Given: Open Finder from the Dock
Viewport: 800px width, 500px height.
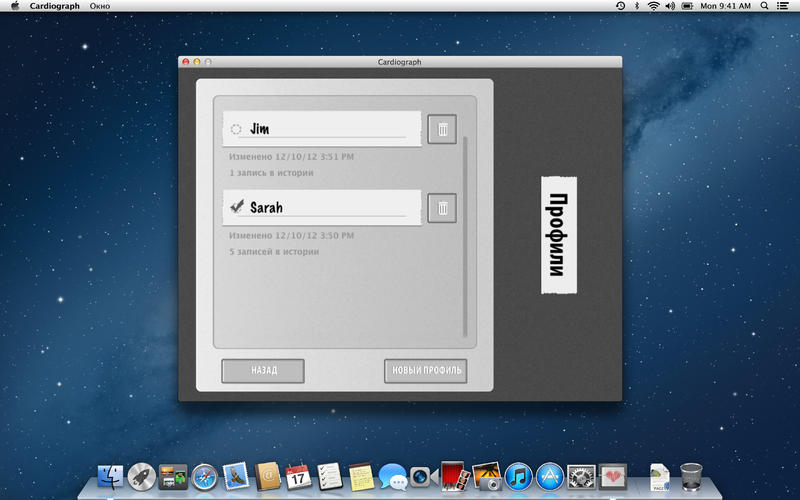Looking at the screenshot, I should click(x=110, y=477).
